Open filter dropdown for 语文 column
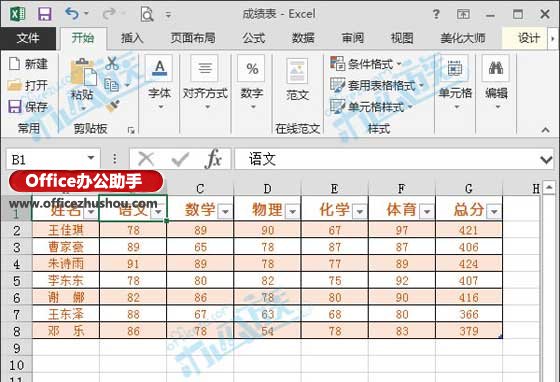 [x=158, y=212]
